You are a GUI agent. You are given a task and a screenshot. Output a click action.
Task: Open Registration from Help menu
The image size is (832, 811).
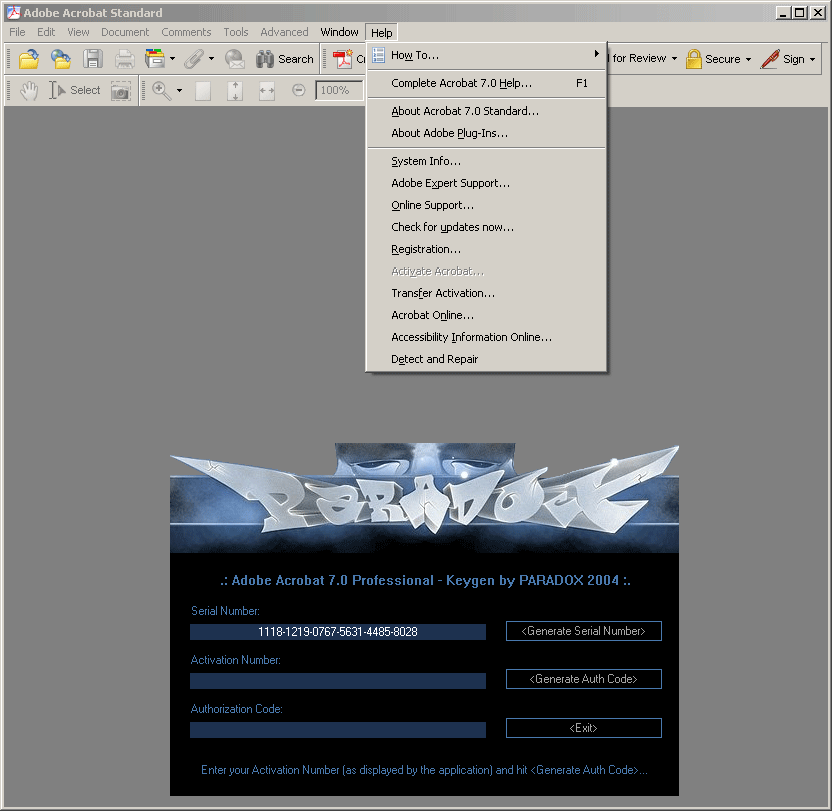(x=487, y=249)
